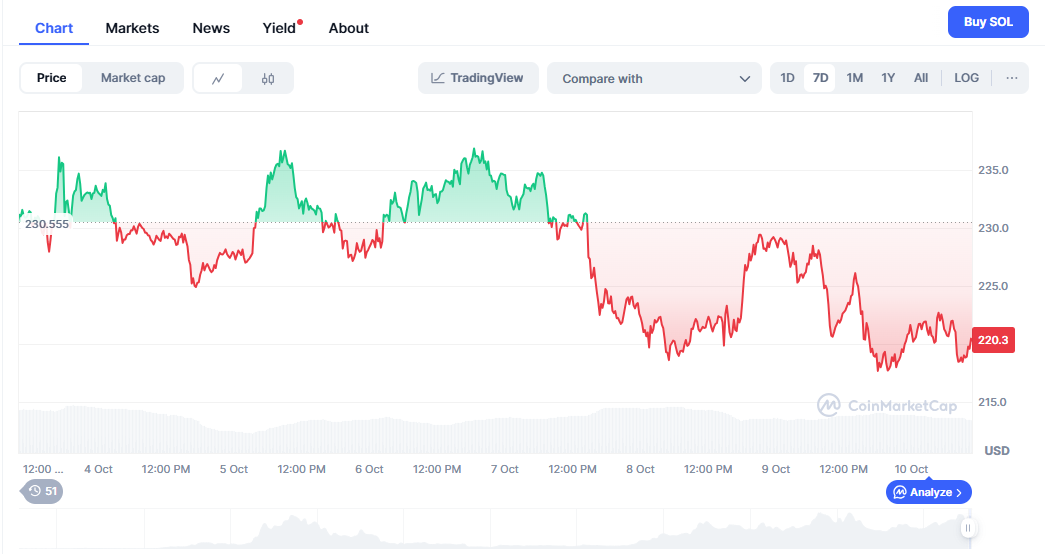1045x554 pixels.
Task: Open TradingView chart mode
Action: click(478, 78)
